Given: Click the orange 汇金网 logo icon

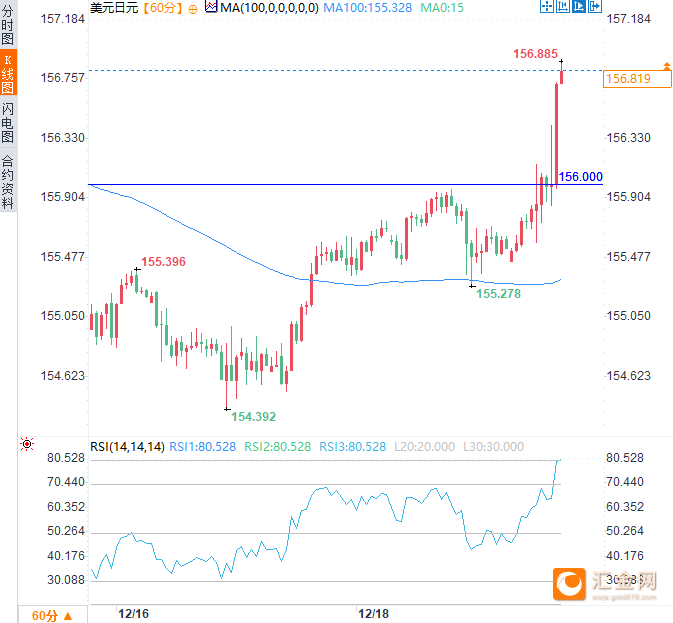Looking at the screenshot, I should [569, 583].
